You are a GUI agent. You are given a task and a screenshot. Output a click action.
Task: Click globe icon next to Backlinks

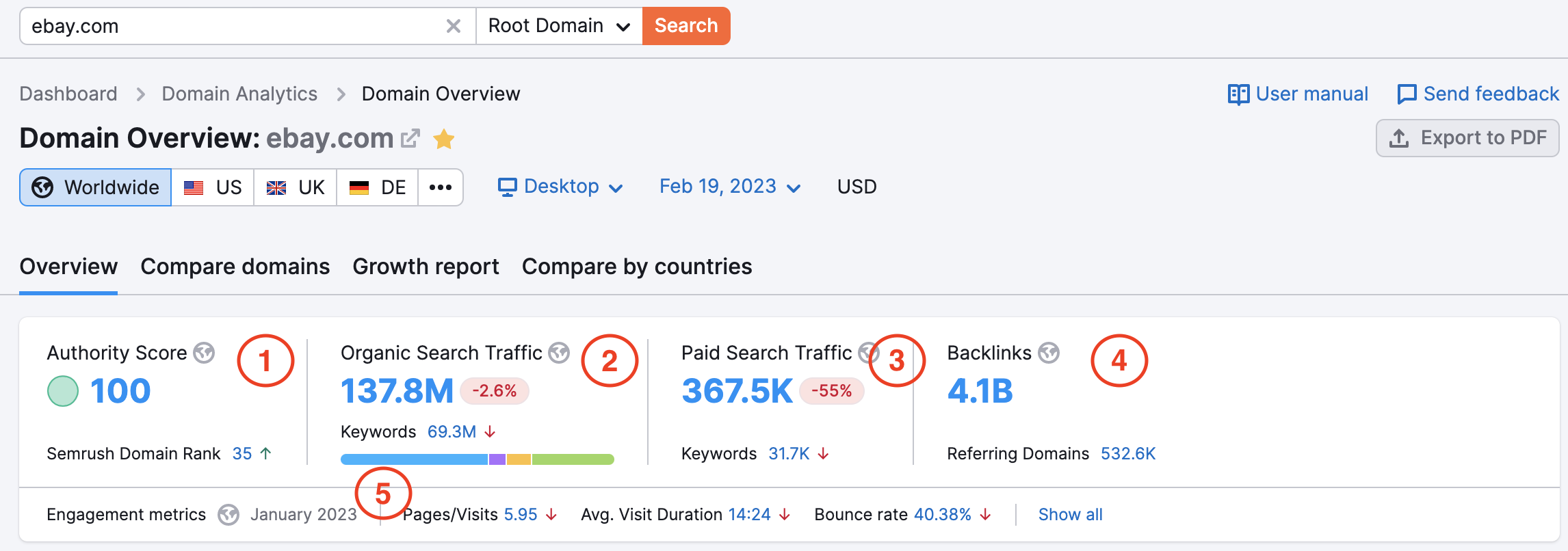[1049, 353]
